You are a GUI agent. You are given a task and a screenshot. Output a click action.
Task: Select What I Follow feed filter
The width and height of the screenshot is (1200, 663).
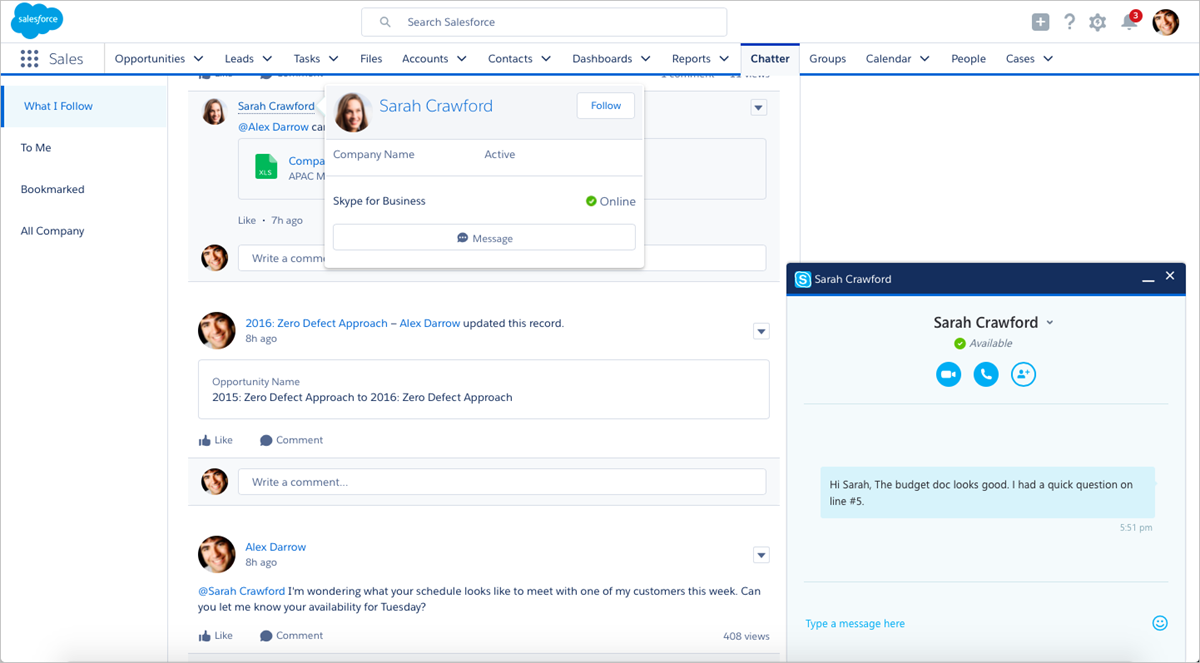[x=85, y=106]
